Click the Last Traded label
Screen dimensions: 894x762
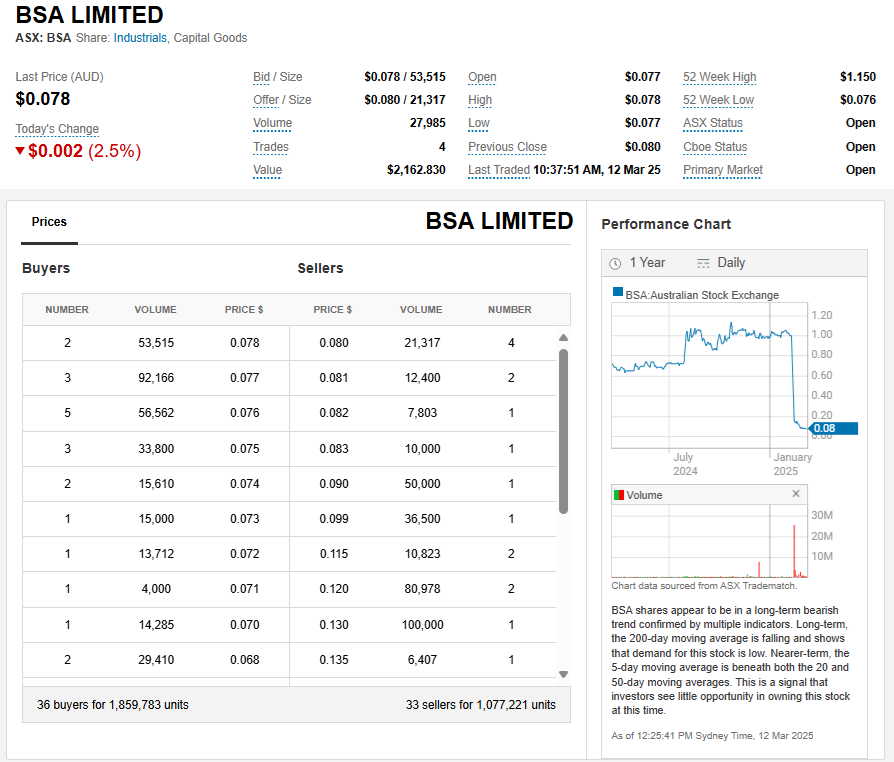point(498,170)
